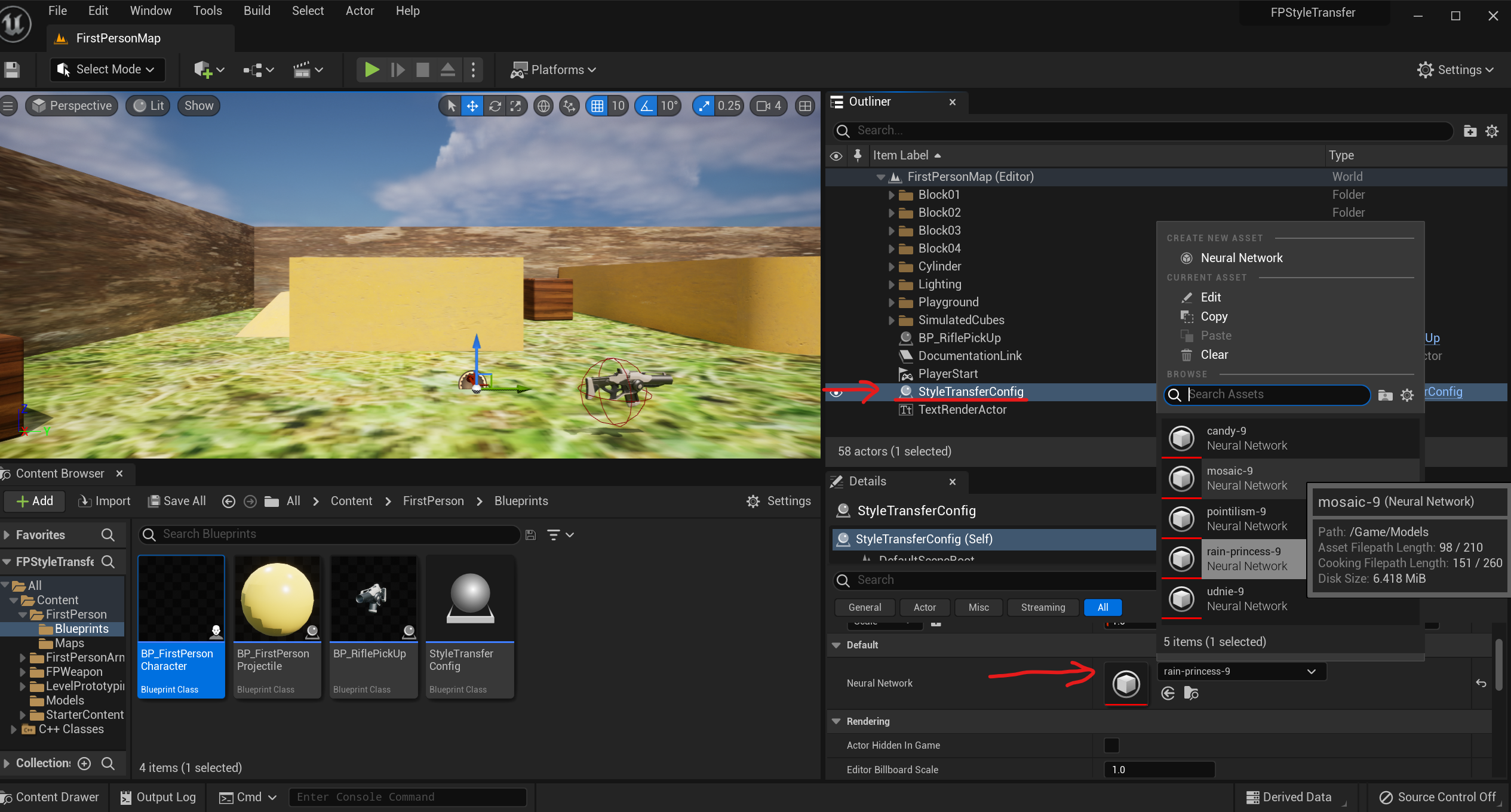Expand the Block01 folder in Outliner

[x=891, y=195]
